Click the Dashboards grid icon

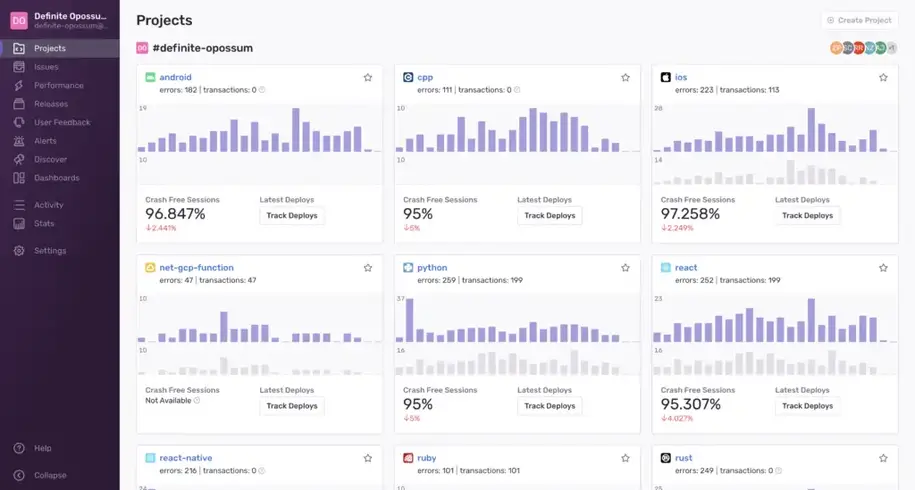tap(19, 178)
